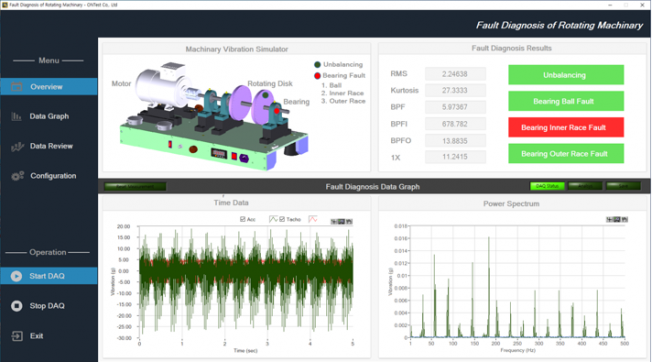Screen dimensions: 652x362
Task: Click the '2. Inner Race' legend text
Action: coord(342,93)
